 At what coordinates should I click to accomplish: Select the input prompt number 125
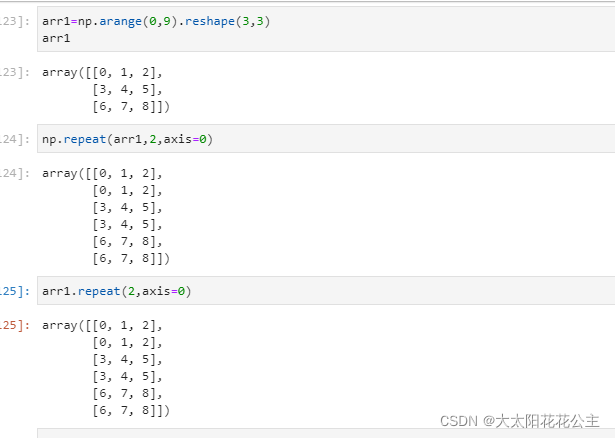pos(14,292)
